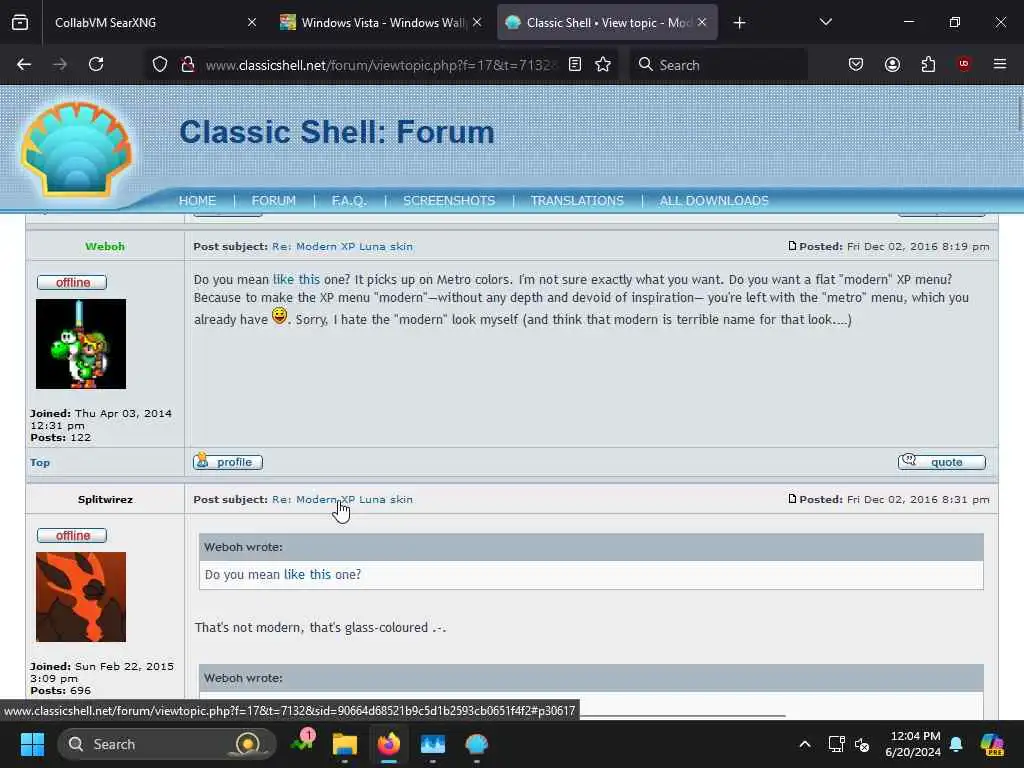Open the tracking protection shield icon
The height and width of the screenshot is (768, 1024).
(x=160, y=64)
